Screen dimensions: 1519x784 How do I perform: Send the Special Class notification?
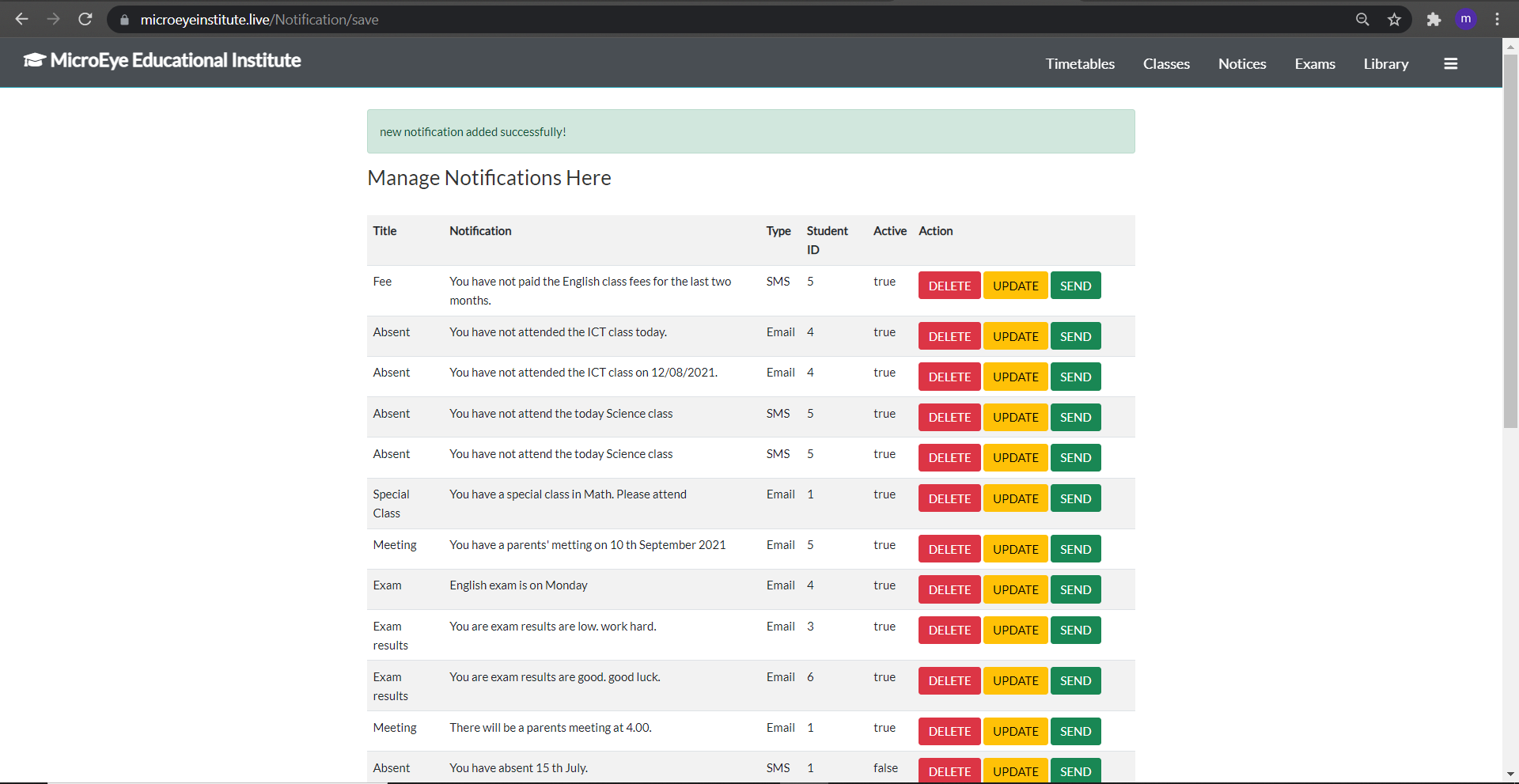(x=1075, y=498)
